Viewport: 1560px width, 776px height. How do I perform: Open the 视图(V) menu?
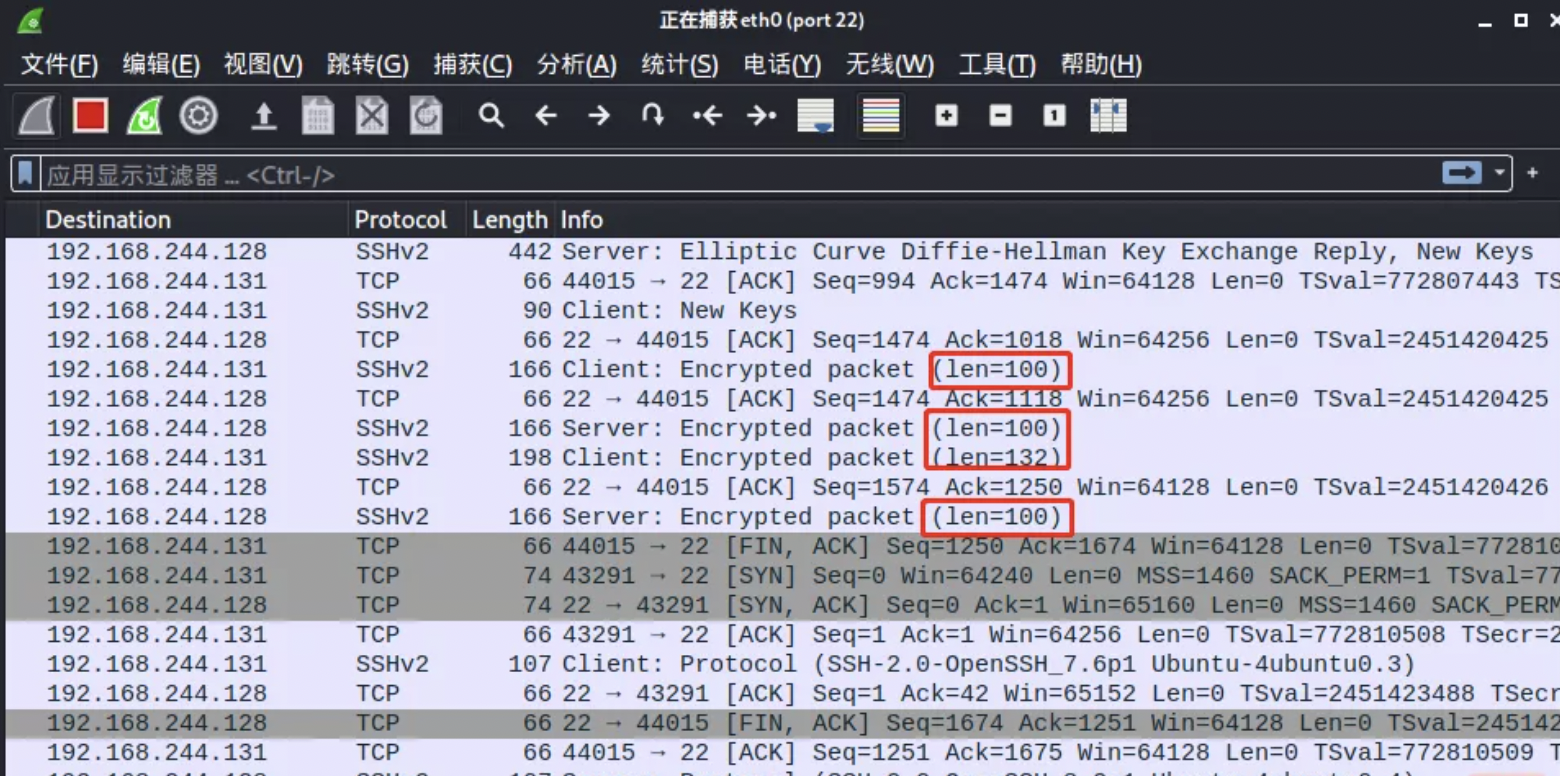[x=263, y=65]
